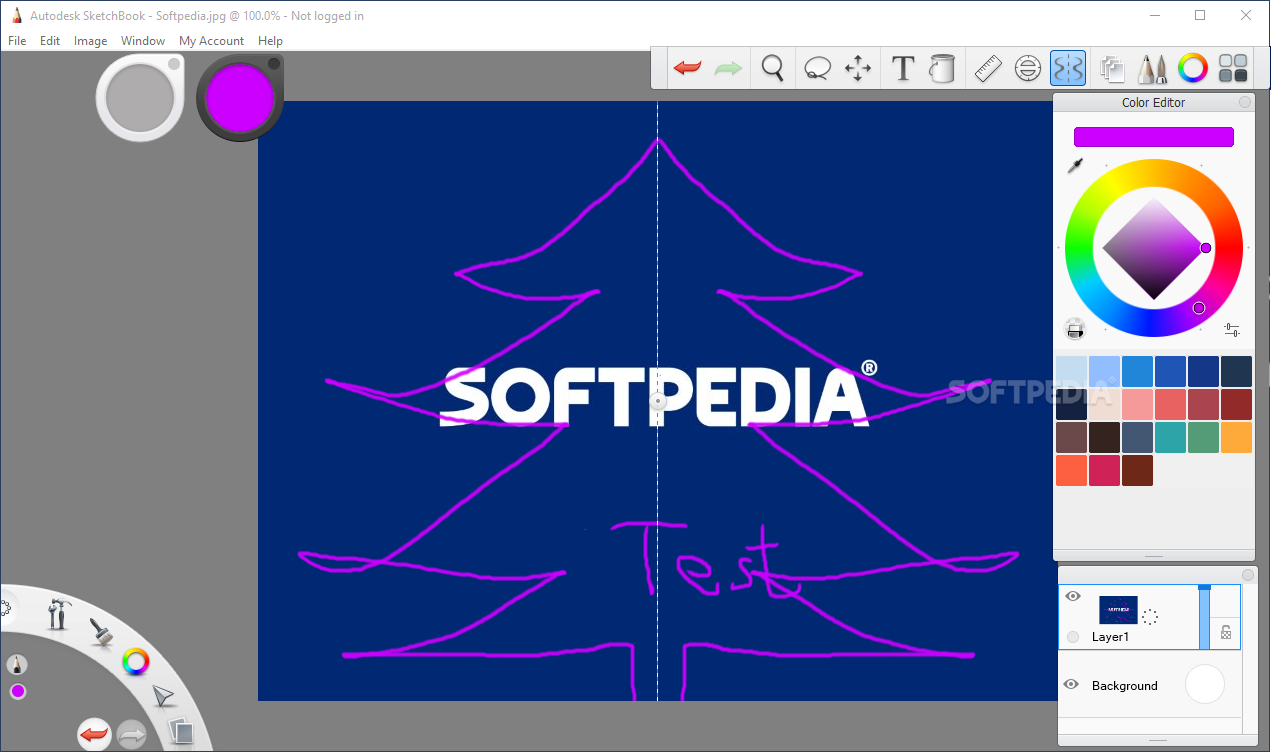Open the Window menu
Screen dimensions: 1271x752
tap(143, 41)
